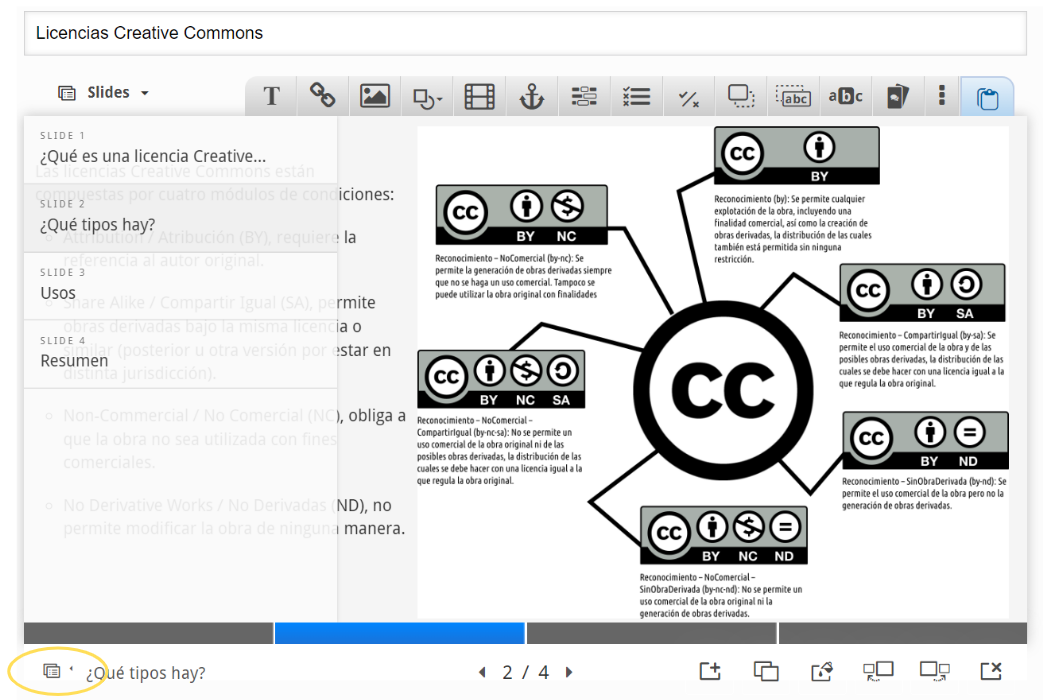Insert a Link using the chain icon
The image size is (1056, 700).
coord(323,96)
